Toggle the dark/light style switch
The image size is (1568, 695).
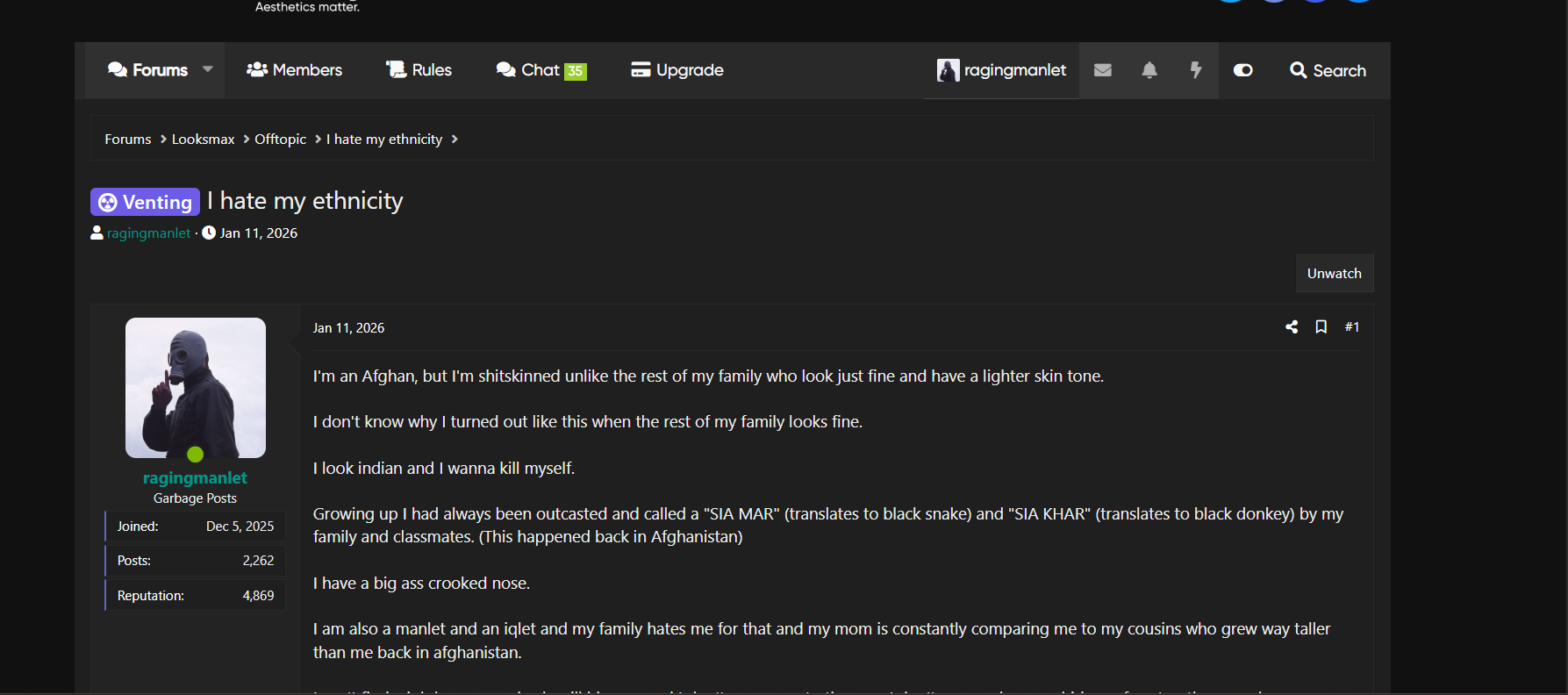pyautogui.click(x=1243, y=70)
